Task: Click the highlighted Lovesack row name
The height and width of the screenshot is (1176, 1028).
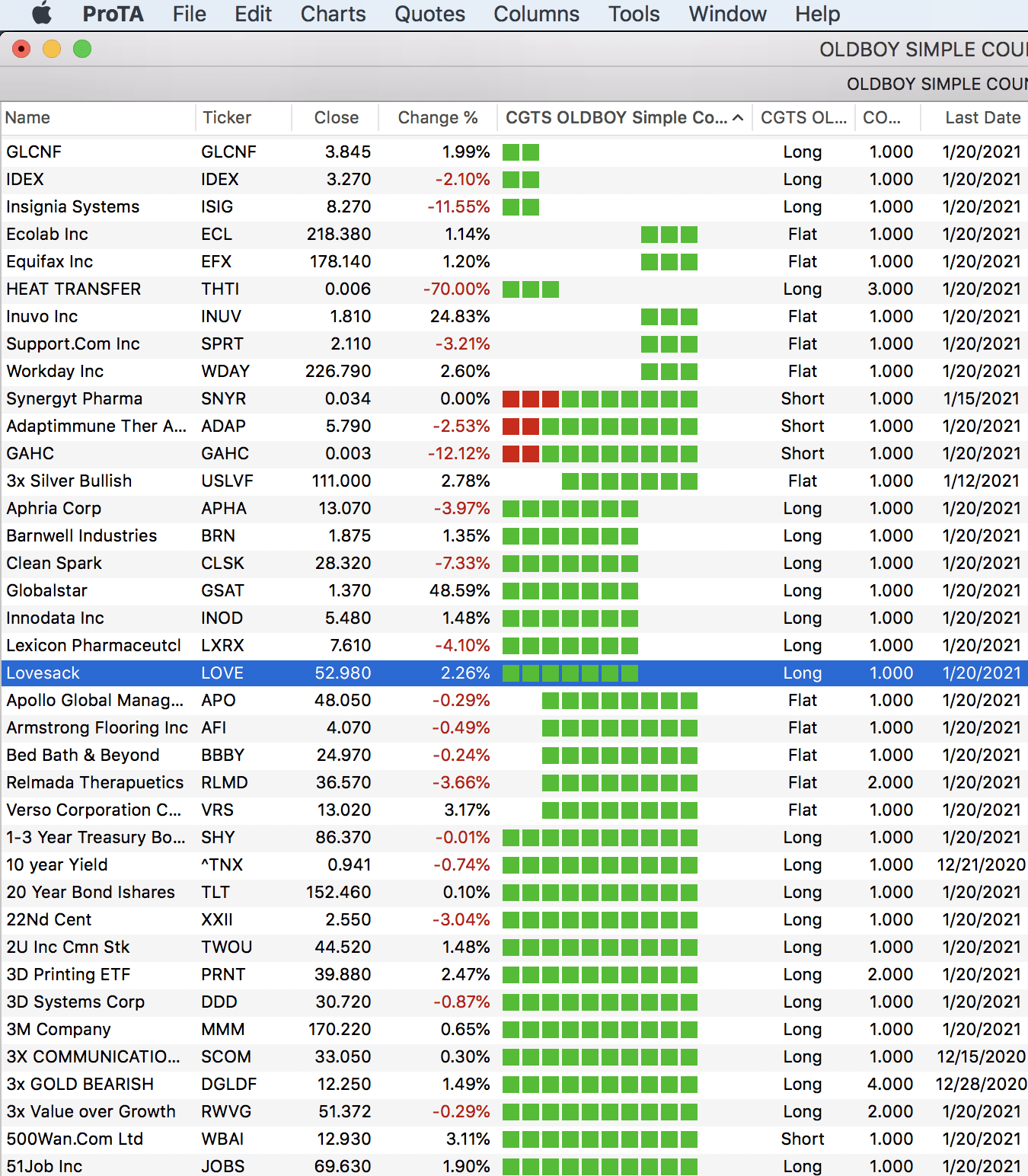Action: (x=43, y=673)
